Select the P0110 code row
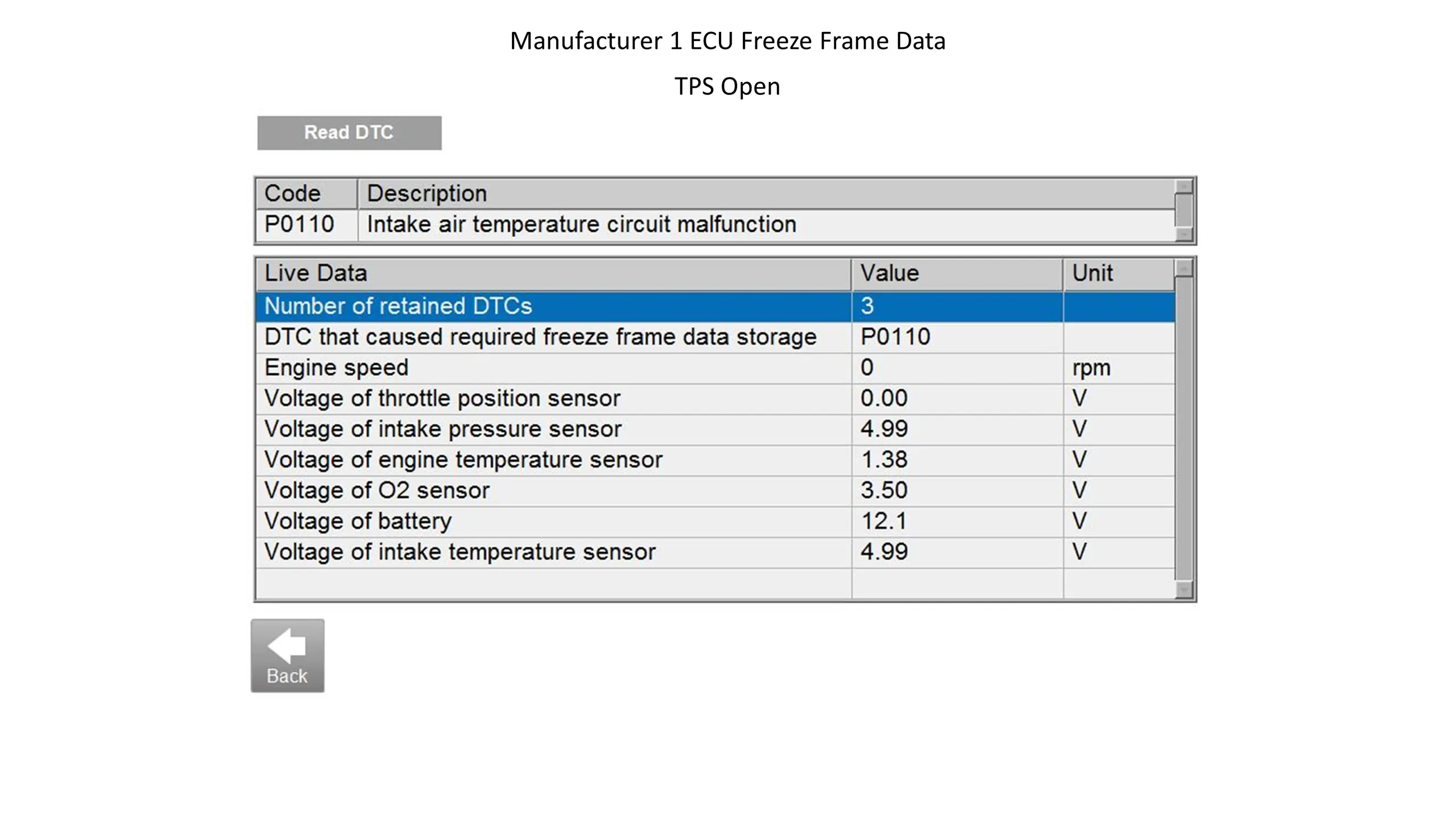Viewport: 1456px width, 819px height. click(x=715, y=225)
